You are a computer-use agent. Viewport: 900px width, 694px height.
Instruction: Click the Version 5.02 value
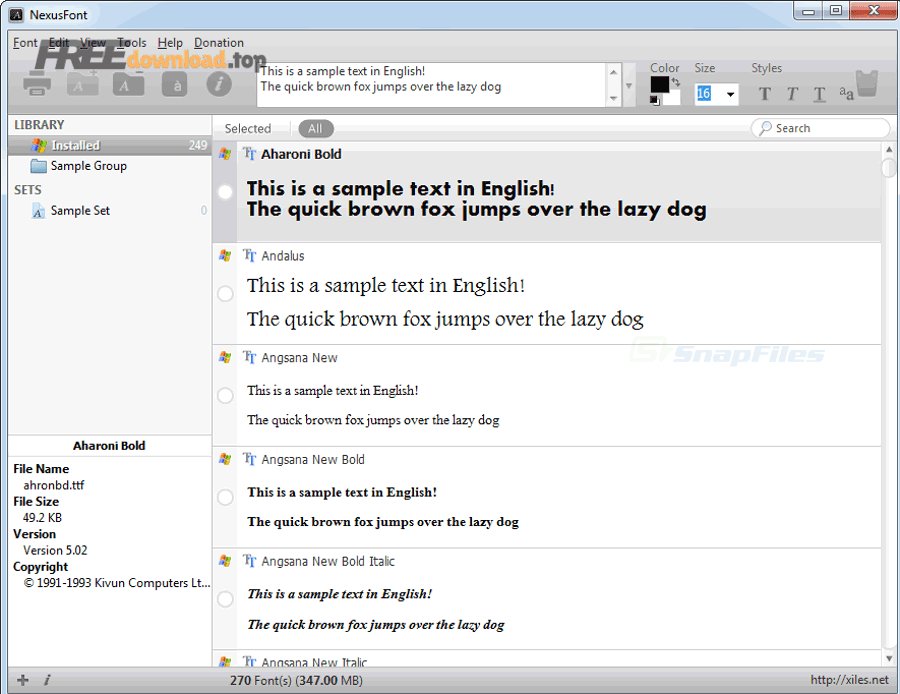pyautogui.click(x=55, y=550)
